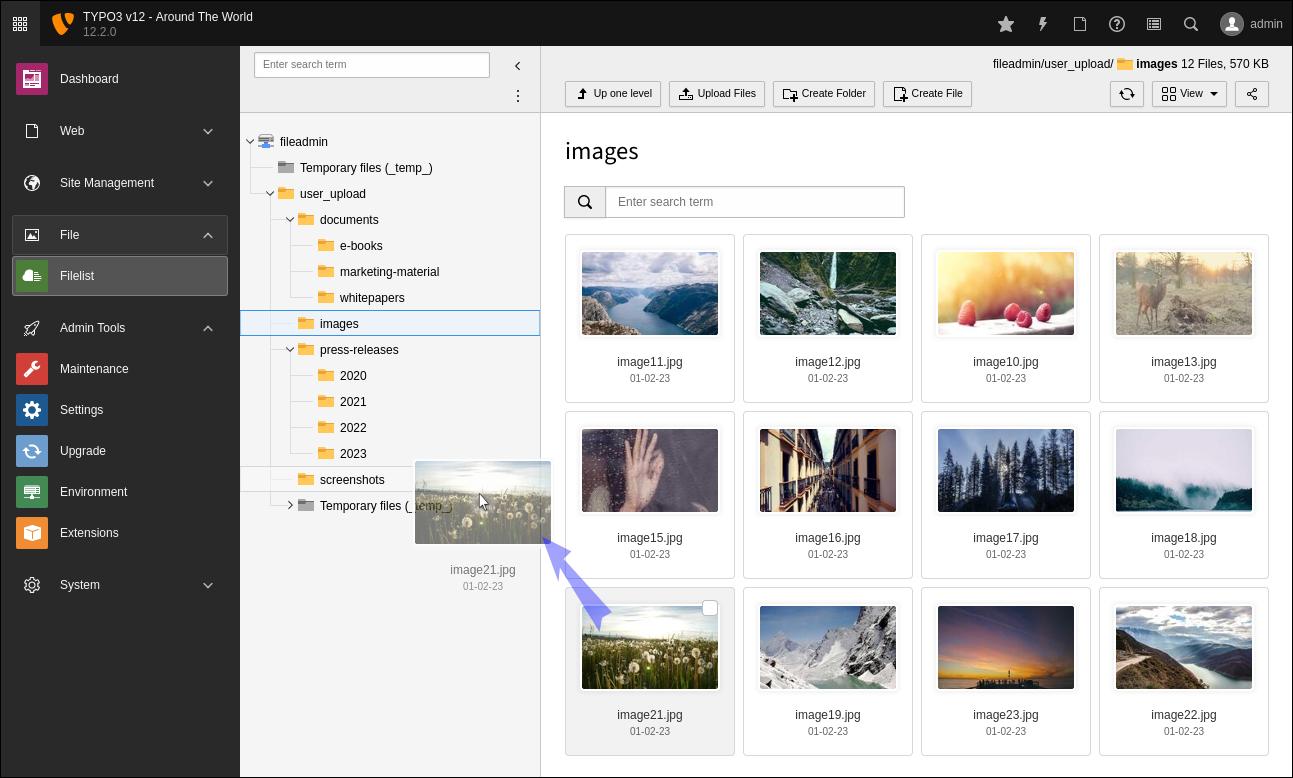Collapse the folder tree sidebar with the chevron
Viewport: 1293px width, 778px height.
coord(517,65)
